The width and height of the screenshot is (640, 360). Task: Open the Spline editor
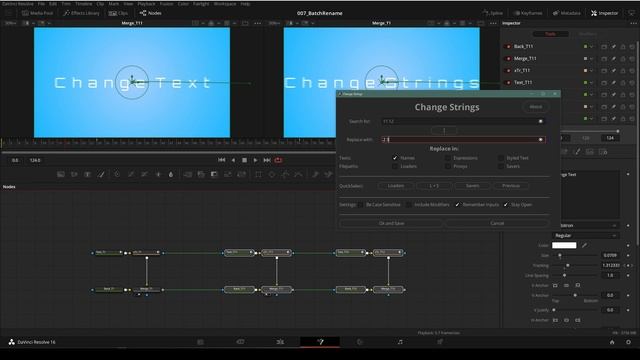[492, 13]
